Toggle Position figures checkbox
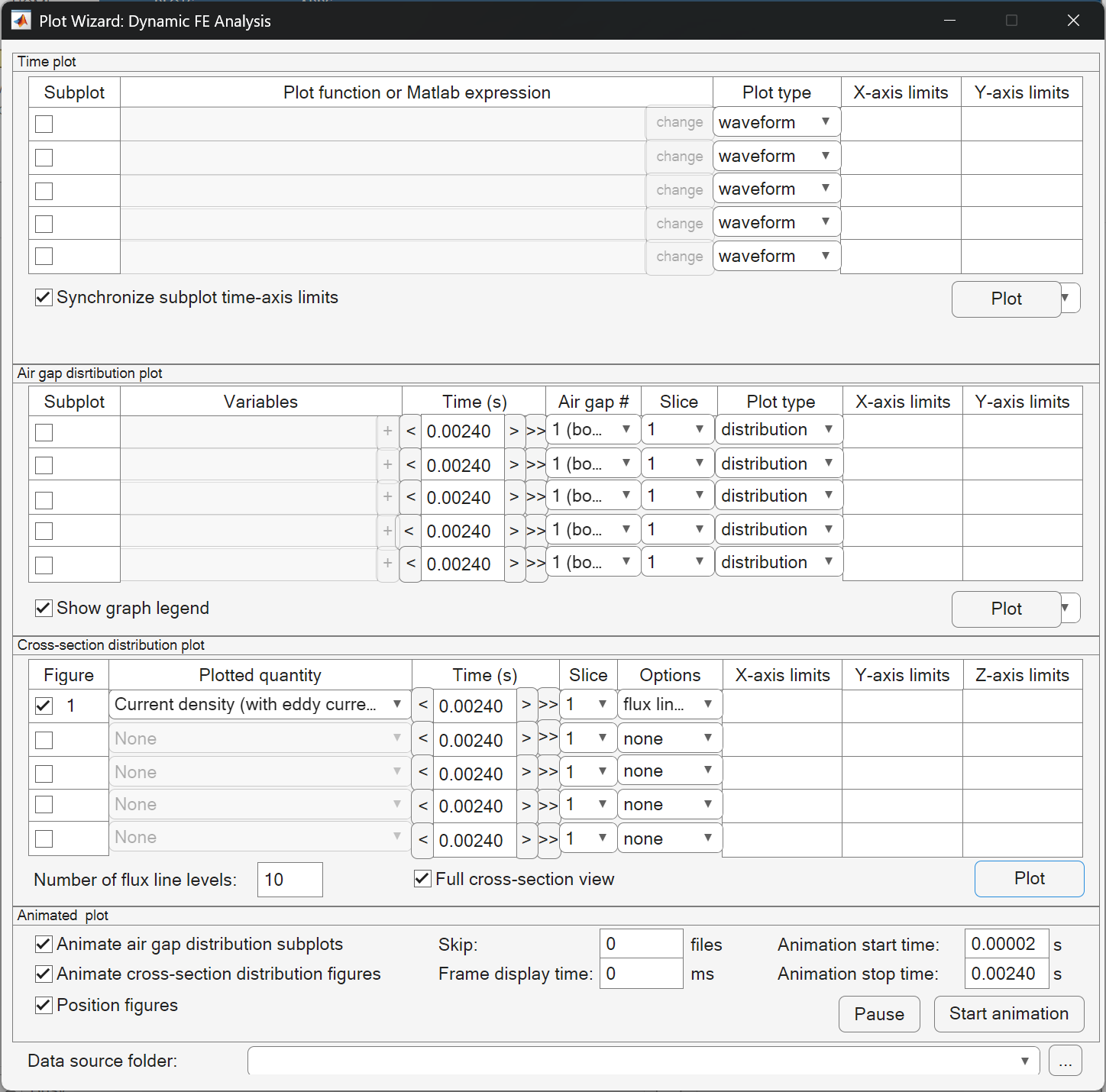Viewport: 1106px width, 1092px height. [107, 1005]
